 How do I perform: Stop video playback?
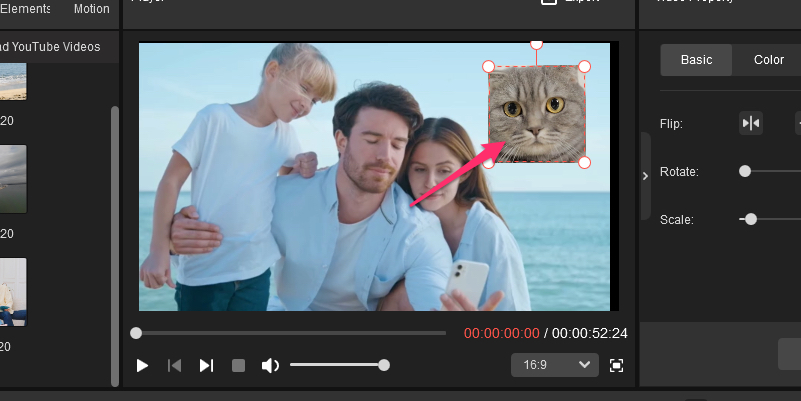[238, 366]
